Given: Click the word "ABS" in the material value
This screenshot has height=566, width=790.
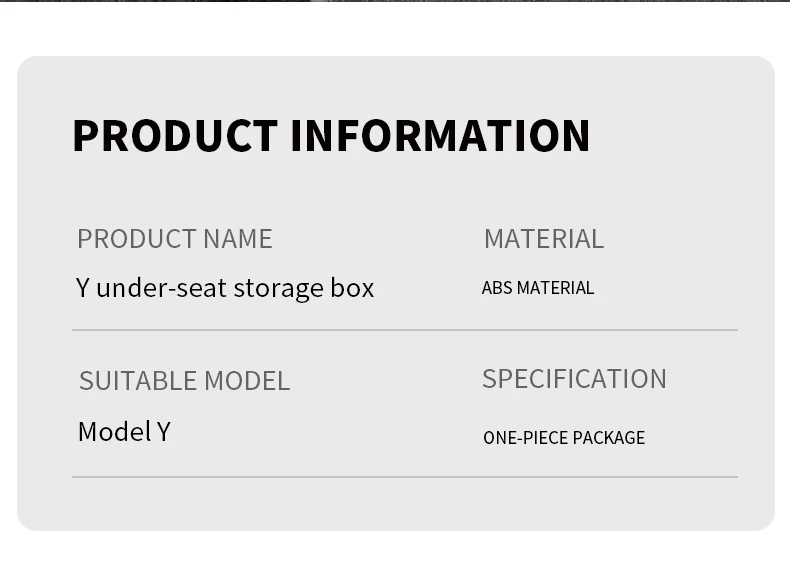Looking at the screenshot, I should (x=497, y=288).
